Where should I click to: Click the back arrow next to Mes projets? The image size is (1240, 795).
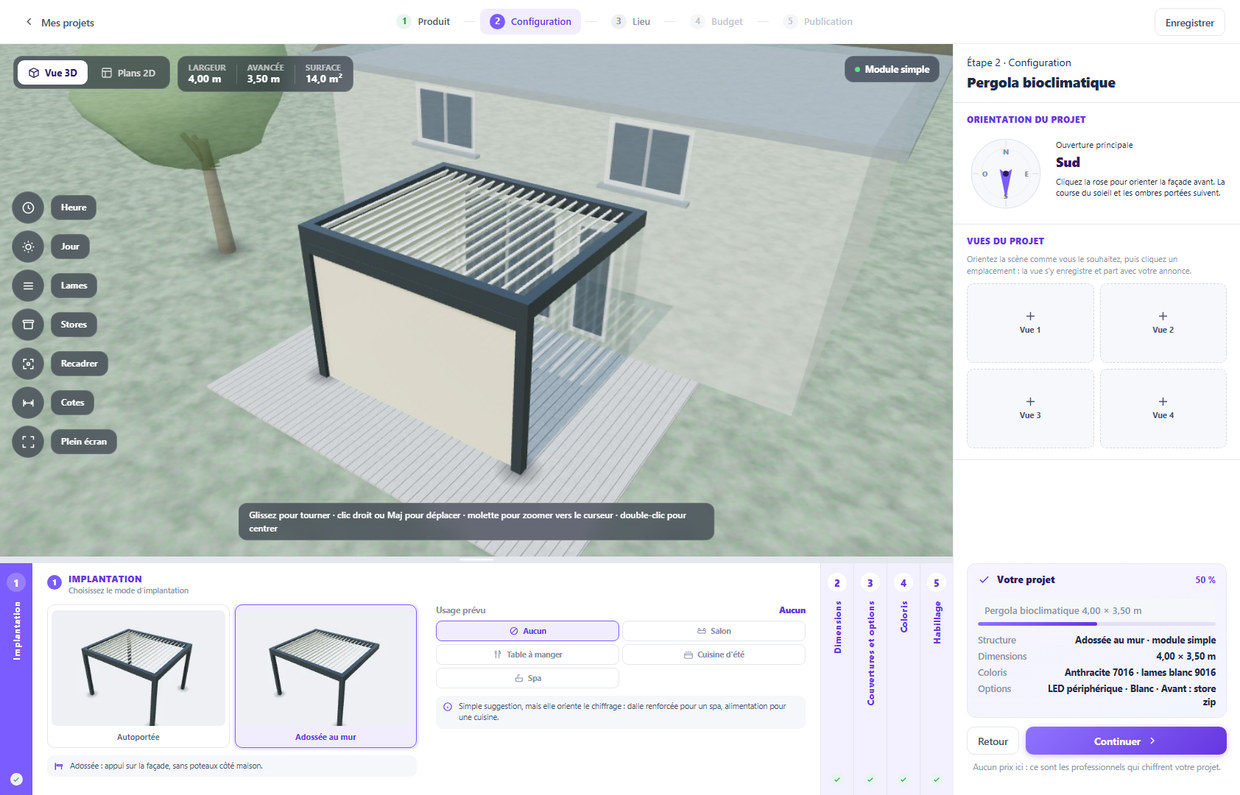(28, 22)
